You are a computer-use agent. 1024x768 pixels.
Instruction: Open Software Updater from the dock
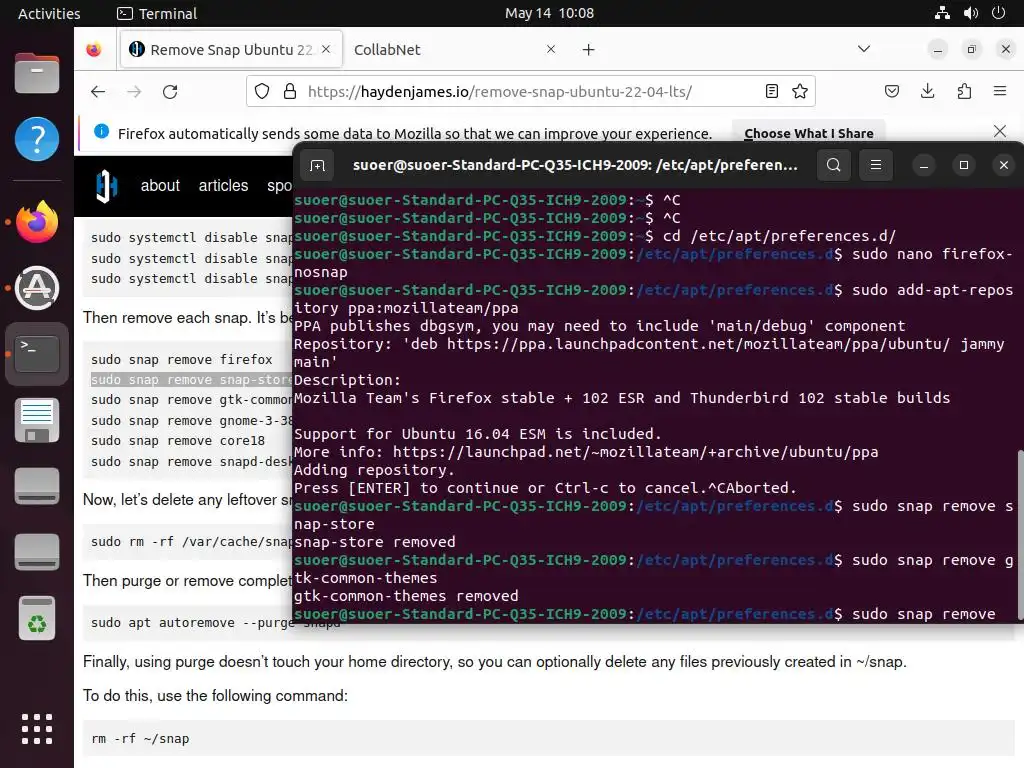(x=37, y=288)
